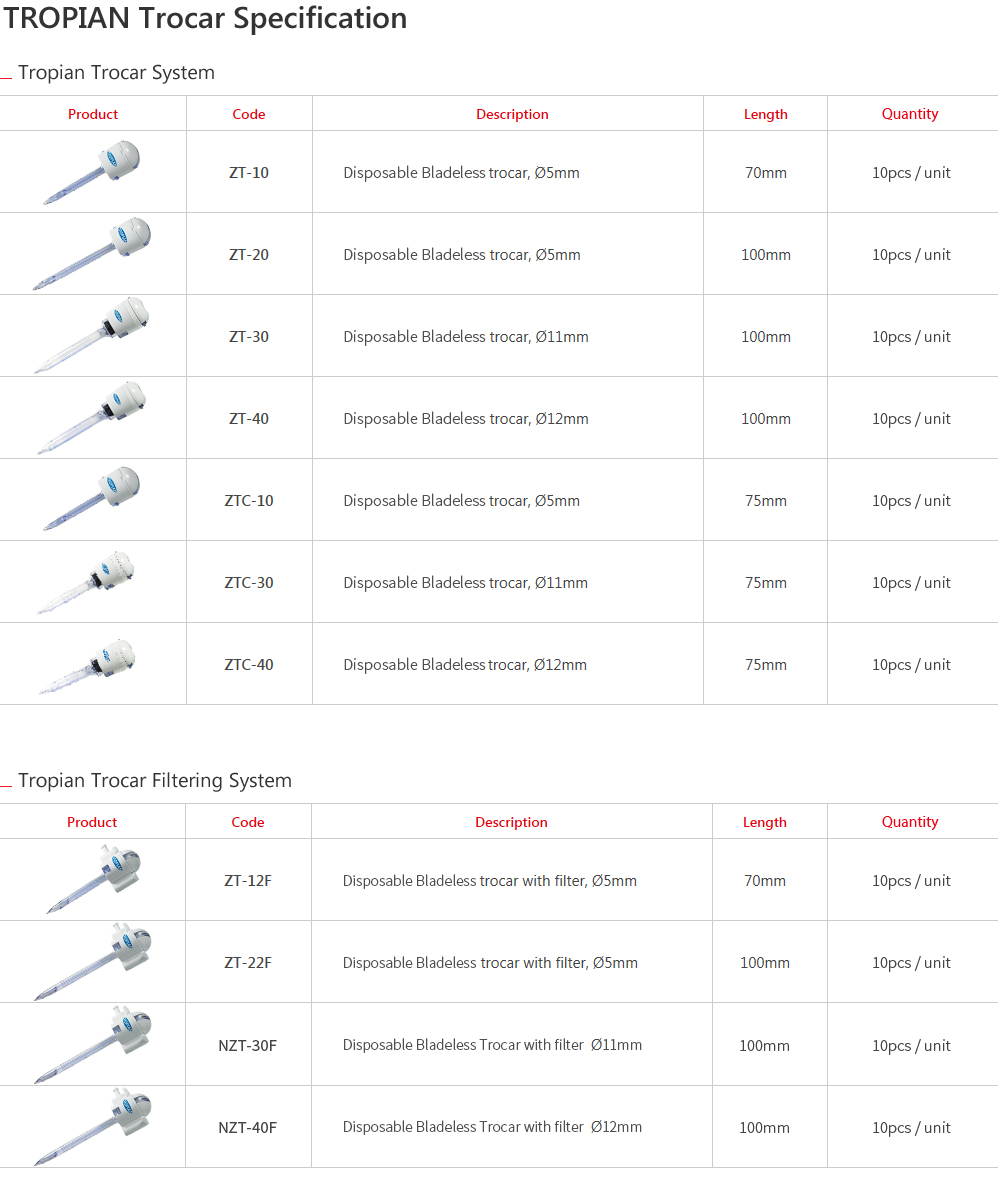This screenshot has width=1000, height=1191.
Task: Click the 70mm length cell for ZT-12F
Action: 765,880
